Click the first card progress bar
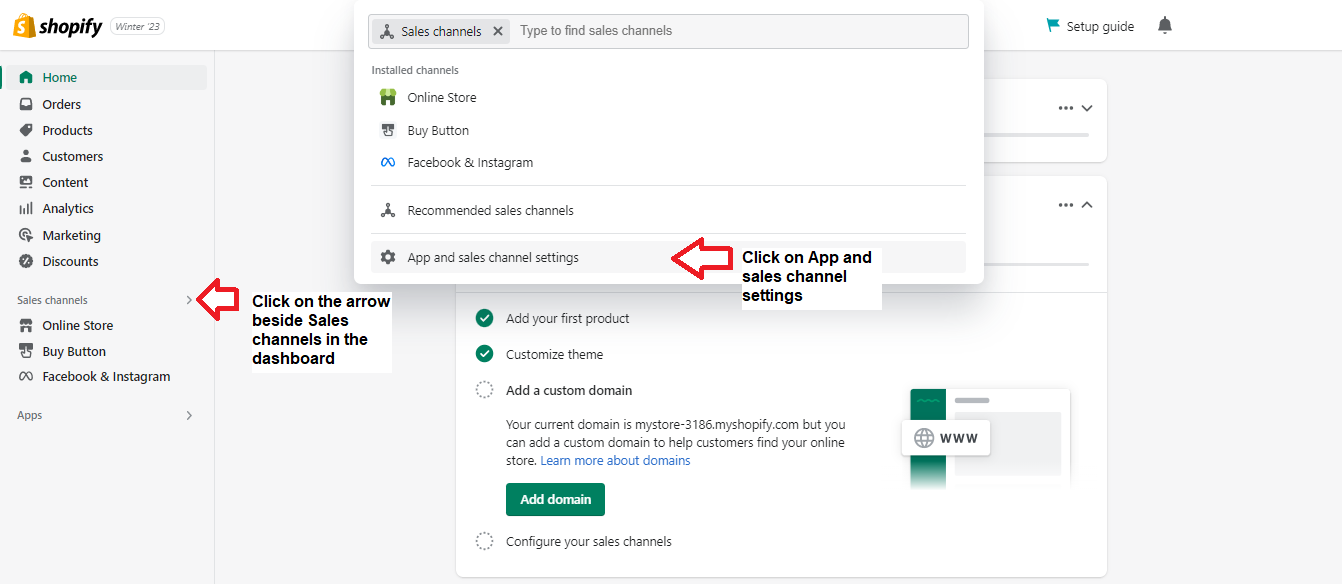1342x584 pixels. tap(1036, 135)
